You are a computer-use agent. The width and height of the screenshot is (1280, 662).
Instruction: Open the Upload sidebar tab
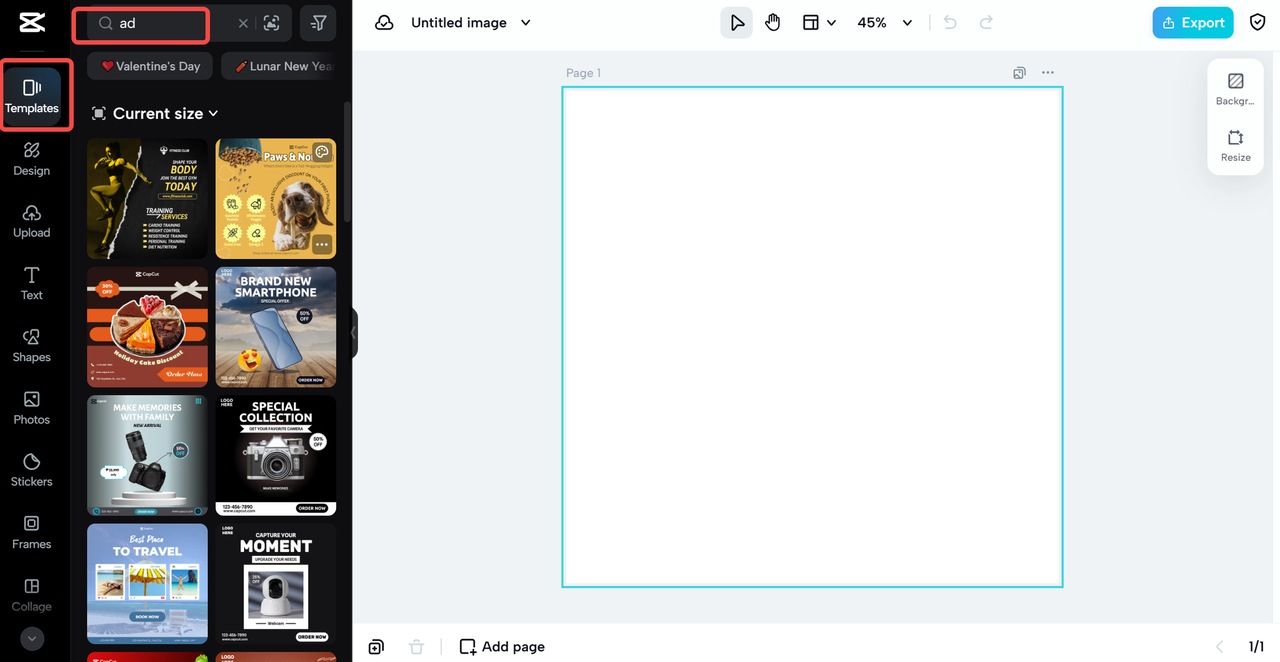[x=32, y=221]
